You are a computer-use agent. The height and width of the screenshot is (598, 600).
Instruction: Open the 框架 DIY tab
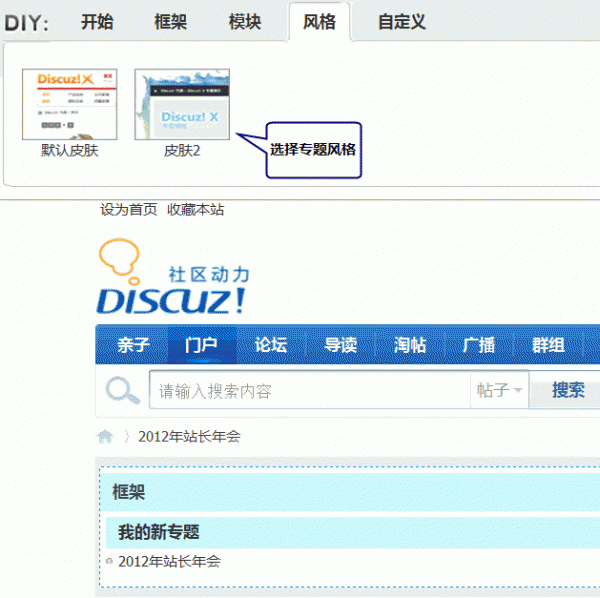click(171, 22)
